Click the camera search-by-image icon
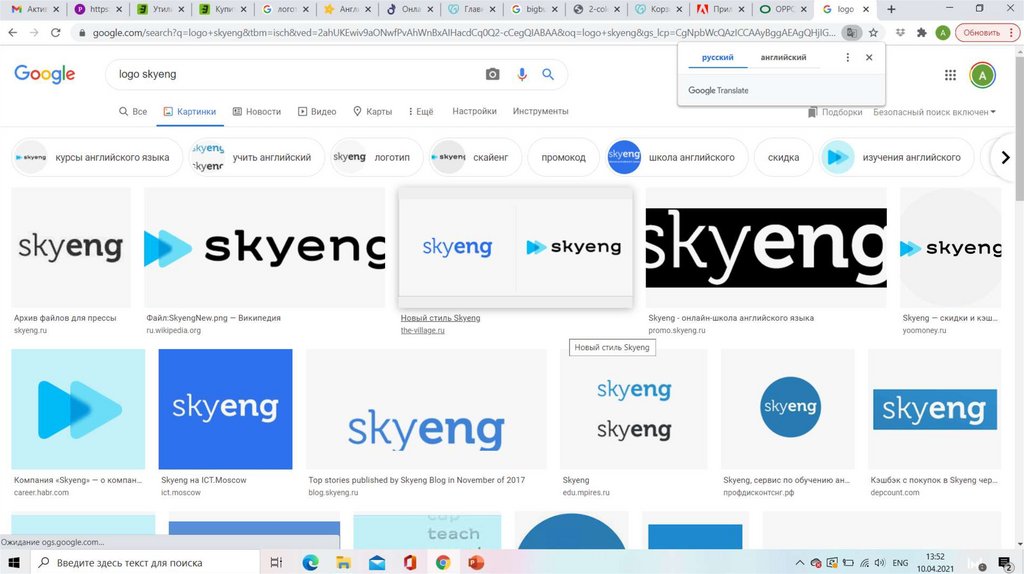Image resolution: width=1024 pixels, height=574 pixels. (492, 74)
